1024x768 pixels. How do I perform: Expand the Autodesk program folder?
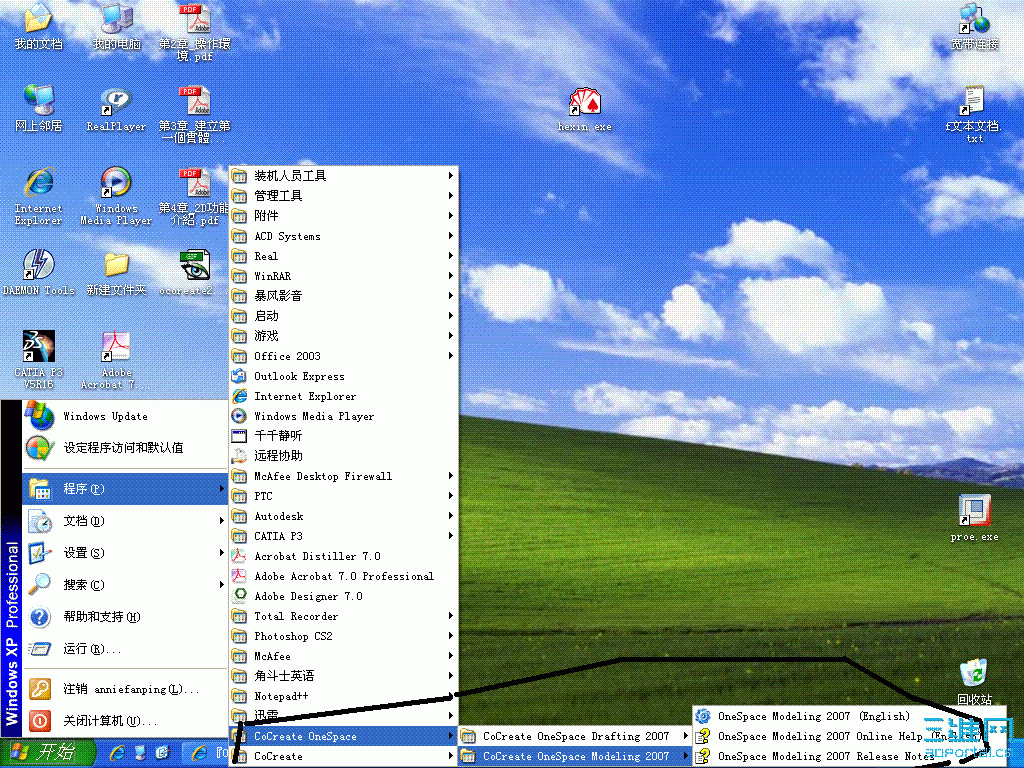[x=344, y=516]
